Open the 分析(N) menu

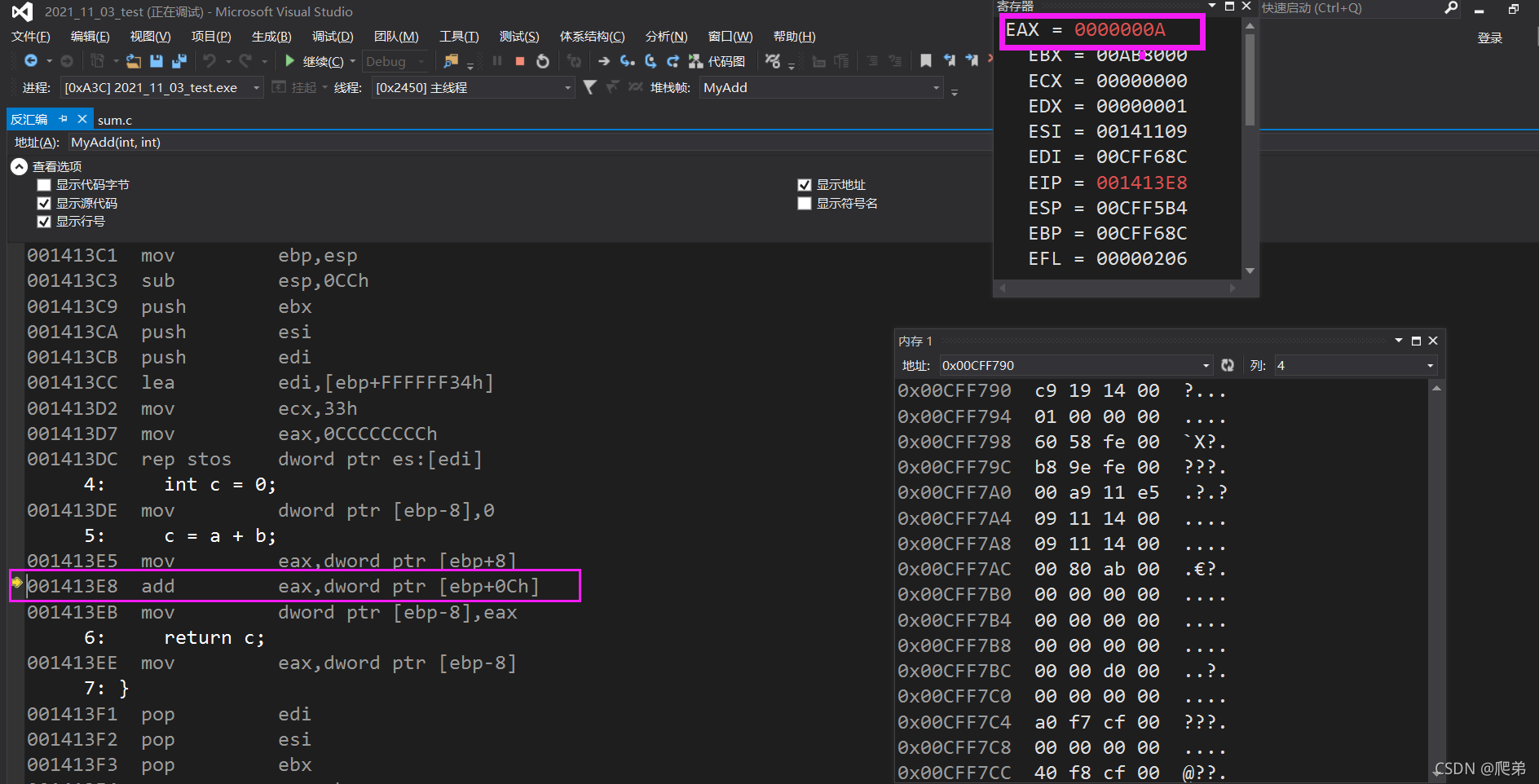pos(667,37)
